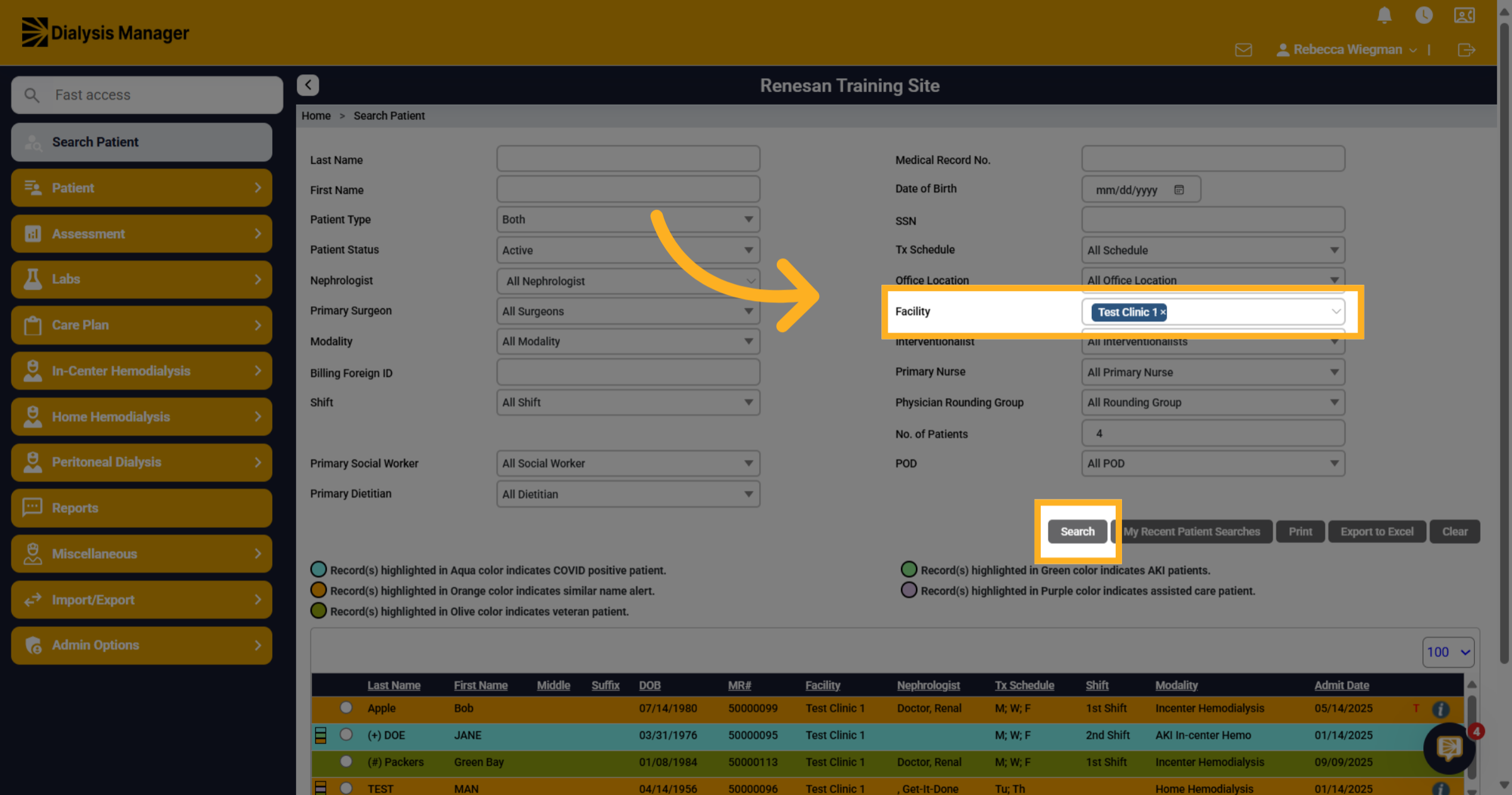The height and width of the screenshot is (795, 1512).
Task: Click the Dialysis Manager logo
Action: tap(105, 32)
